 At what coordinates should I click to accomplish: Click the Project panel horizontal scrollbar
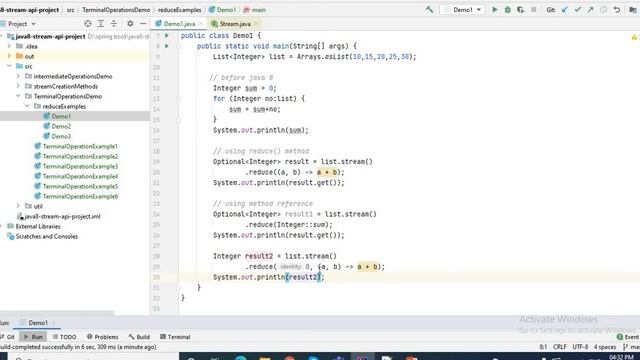pyautogui.click(x=57, y=313)
